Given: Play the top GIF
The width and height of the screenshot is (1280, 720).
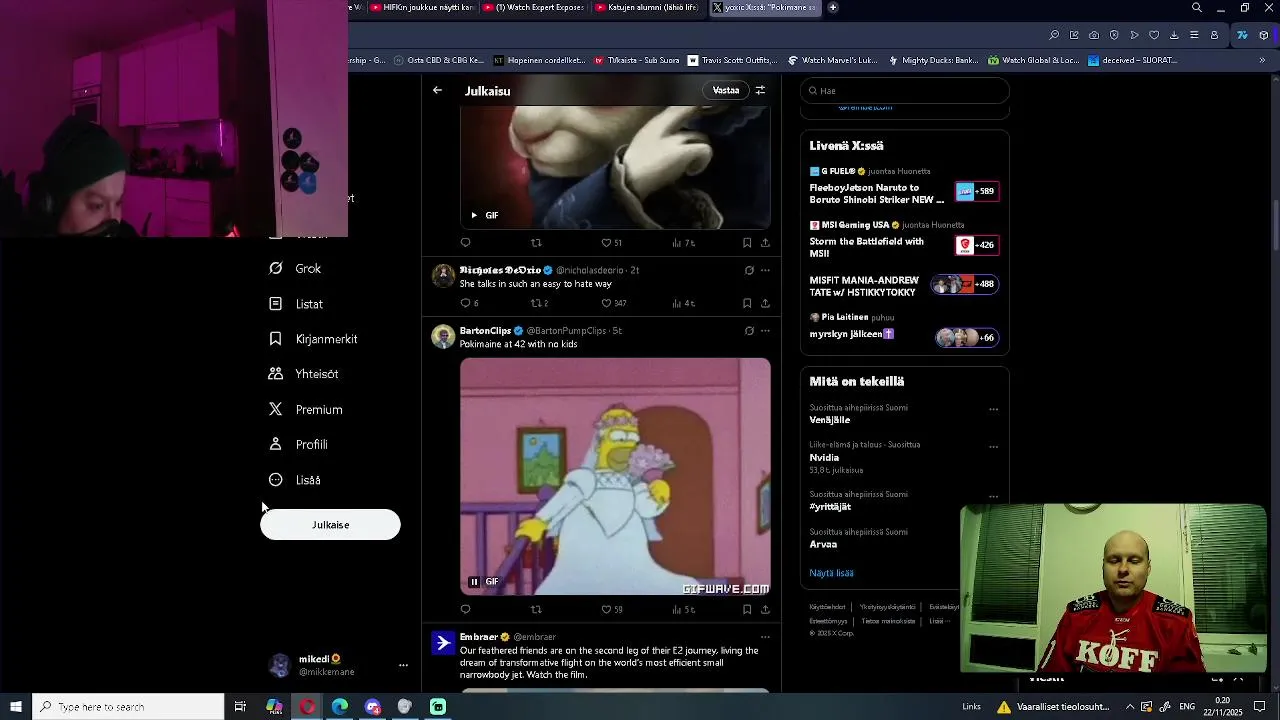Looking at the screenshot, I should point(474,215).
